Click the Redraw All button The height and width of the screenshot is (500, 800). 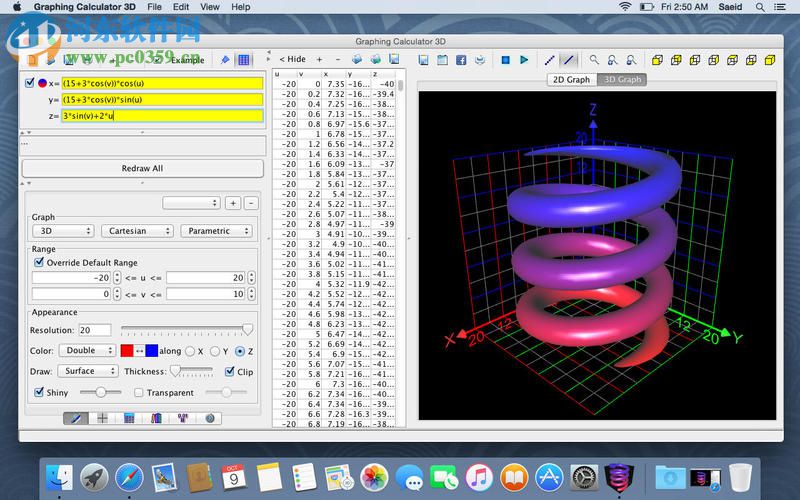coord(142,168)
